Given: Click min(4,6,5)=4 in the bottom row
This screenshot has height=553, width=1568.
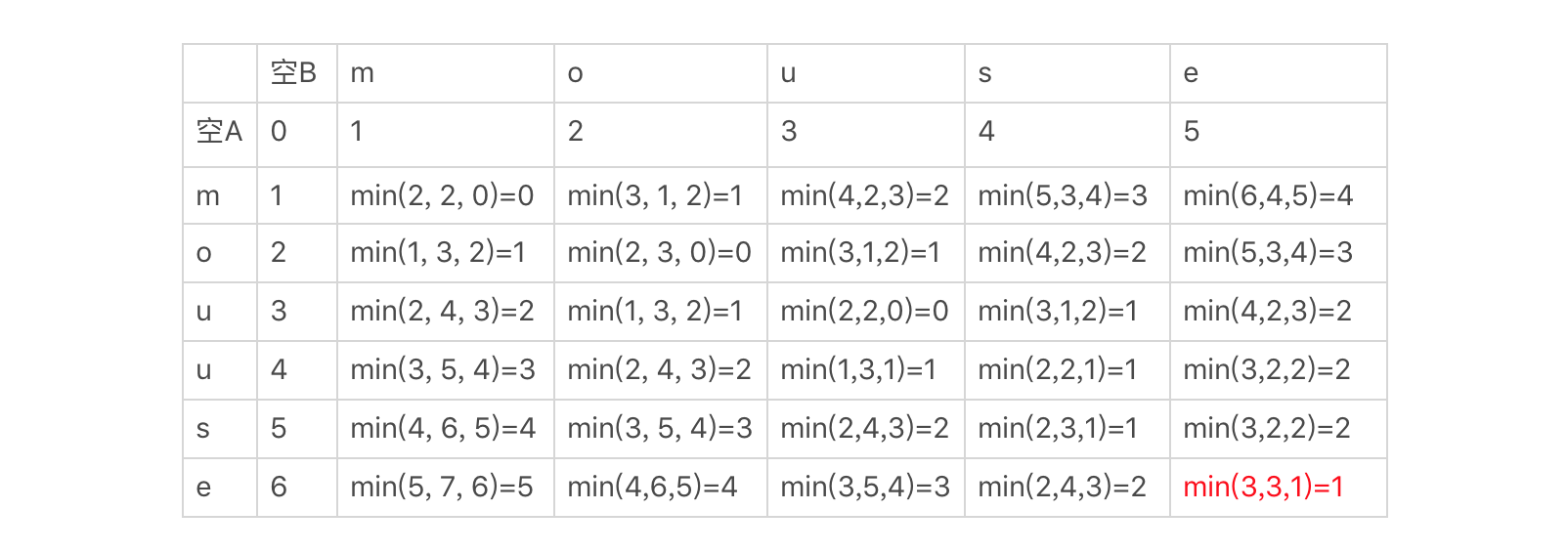Looking at the screenshot, I should 652,487.
